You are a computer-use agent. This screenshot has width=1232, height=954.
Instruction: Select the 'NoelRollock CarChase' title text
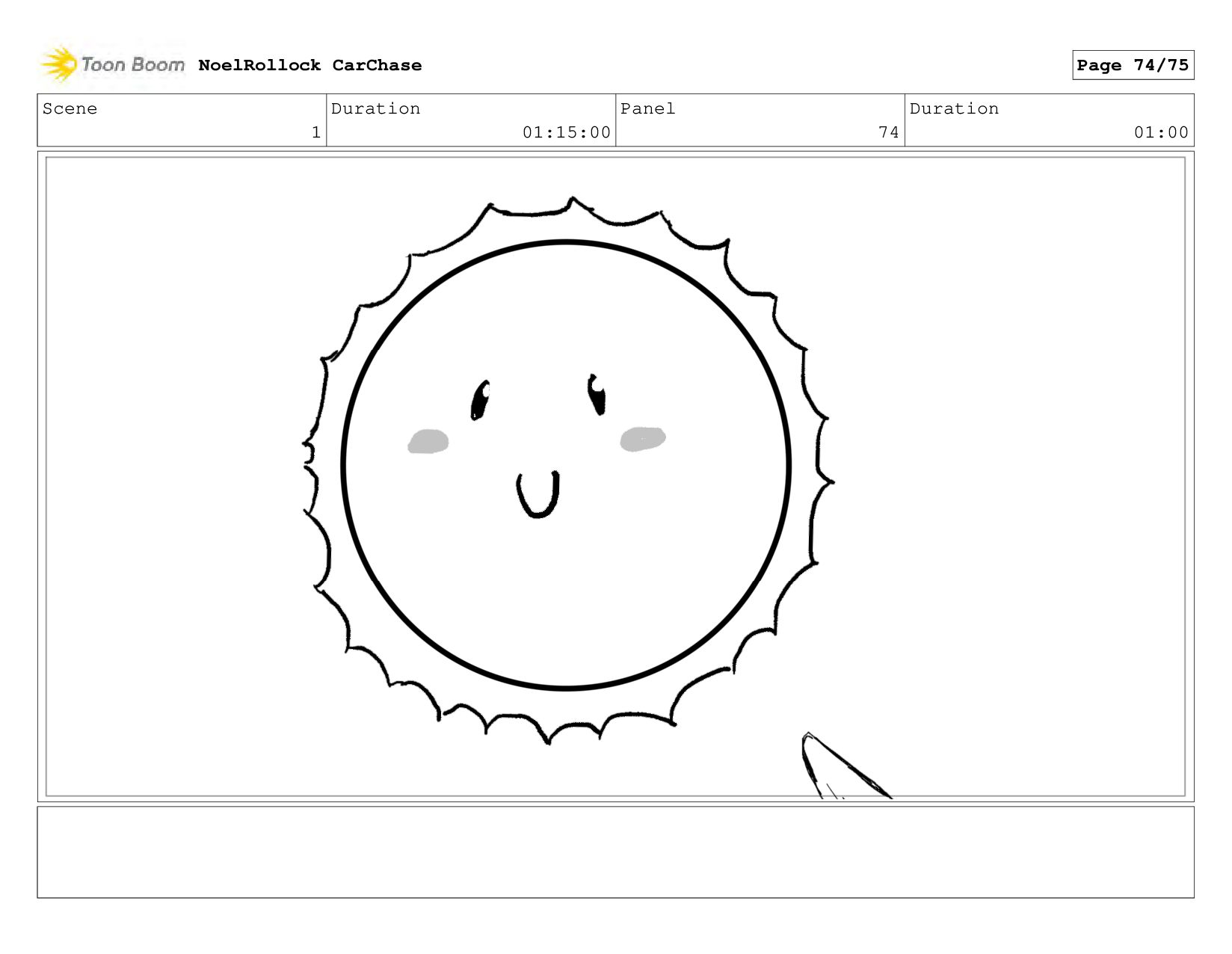tap(309, 65)
